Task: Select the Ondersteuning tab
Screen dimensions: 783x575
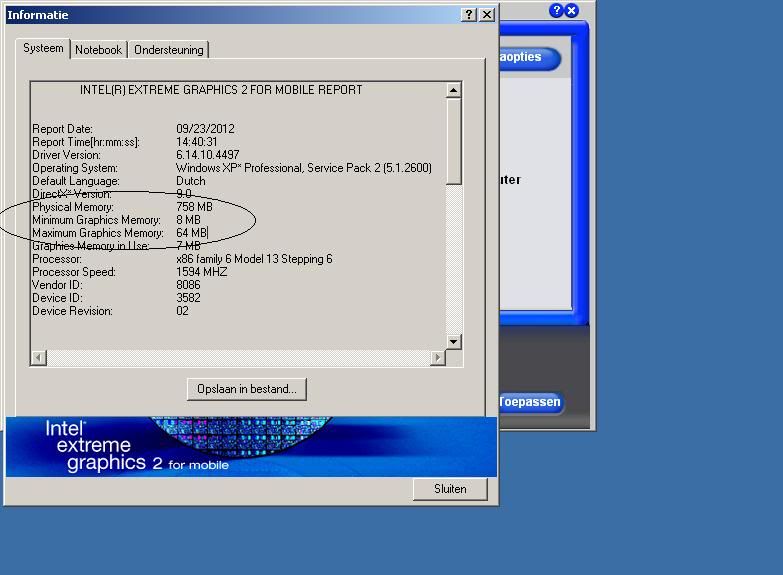Action: (168, 50)
